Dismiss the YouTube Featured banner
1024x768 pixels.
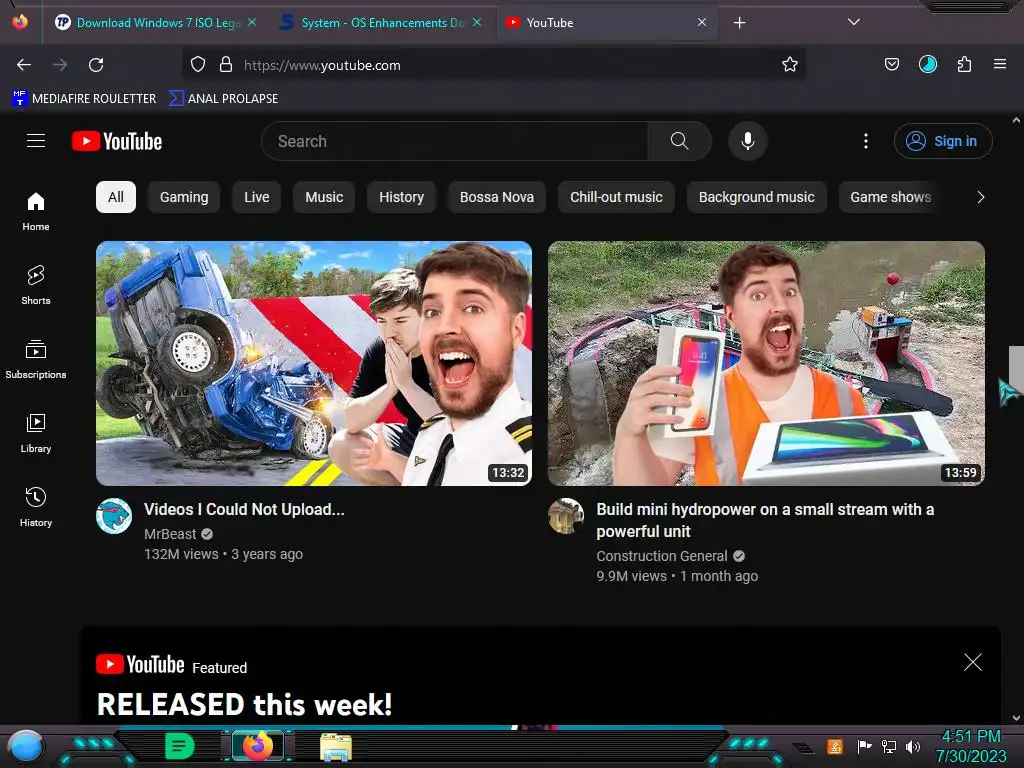click(x=972, y=662)
